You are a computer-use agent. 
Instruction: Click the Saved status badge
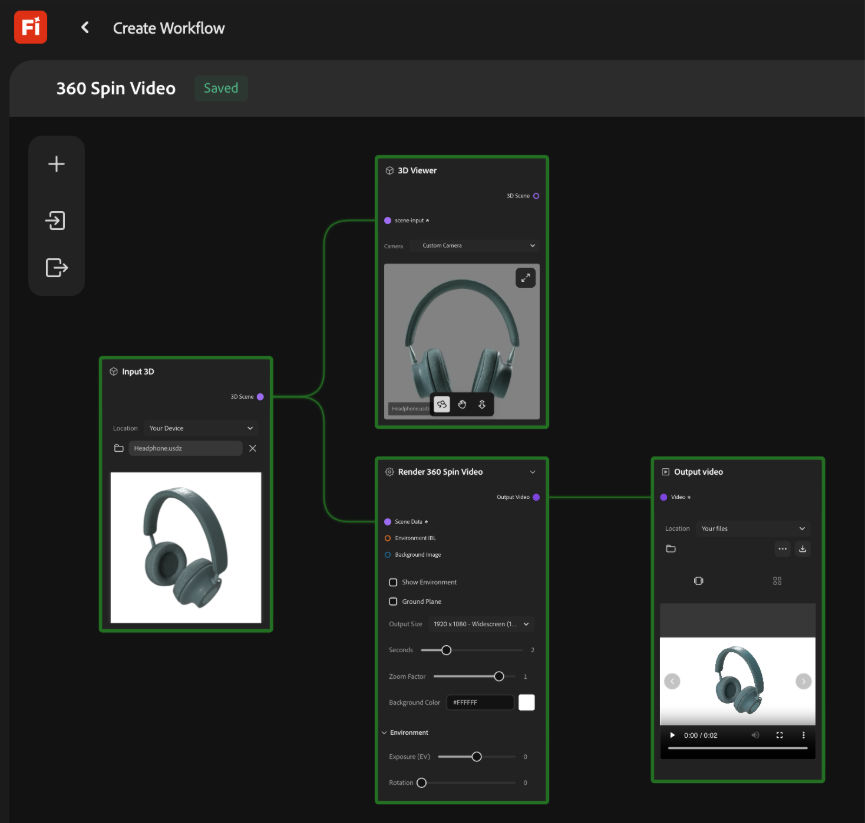pyautogui.click(x=221, y=88)
